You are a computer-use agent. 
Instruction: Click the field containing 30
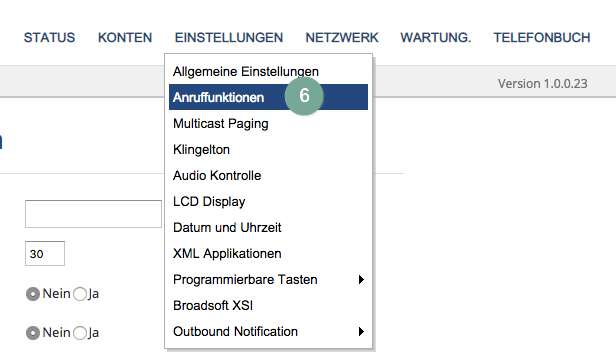point(45,254)
